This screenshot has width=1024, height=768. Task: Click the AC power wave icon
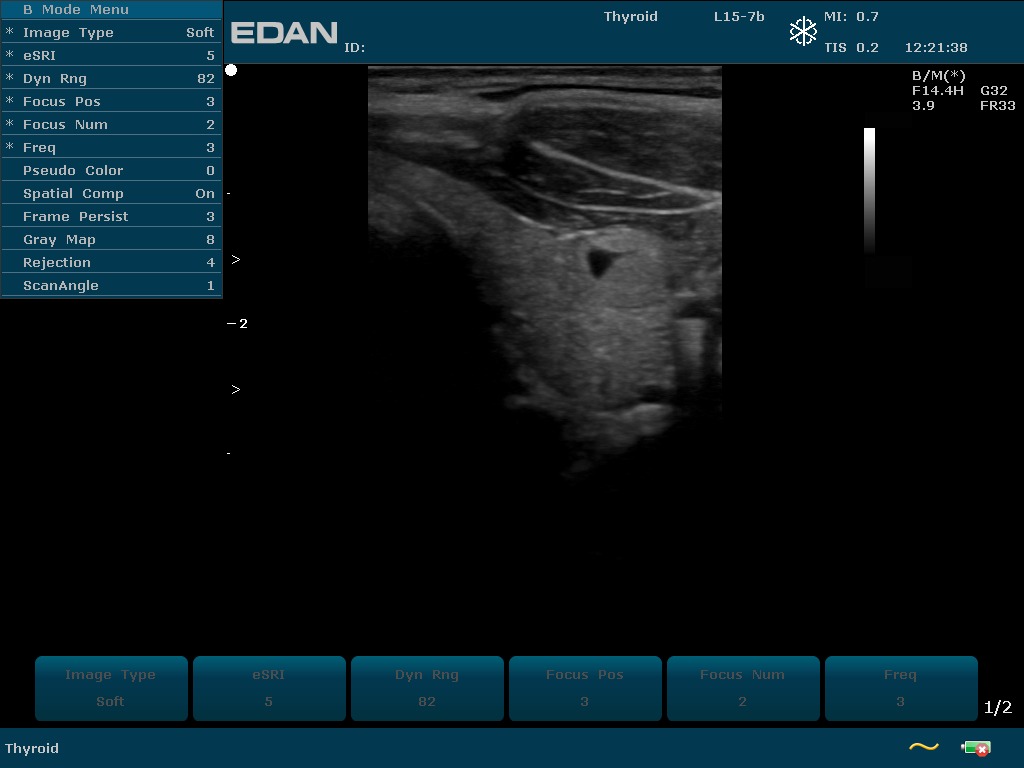pos(923,747)
